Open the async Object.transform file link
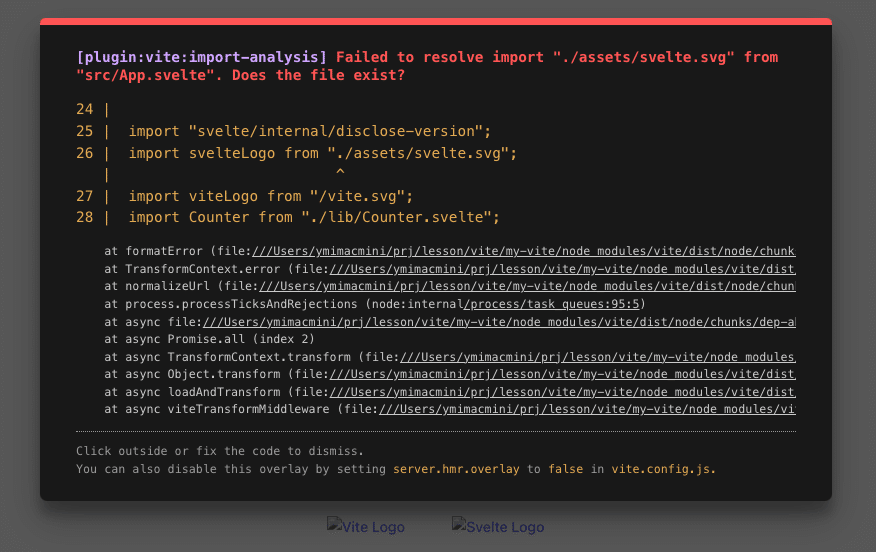The height and width of the screenshot is (552, 876). click(x=563, y=374)
